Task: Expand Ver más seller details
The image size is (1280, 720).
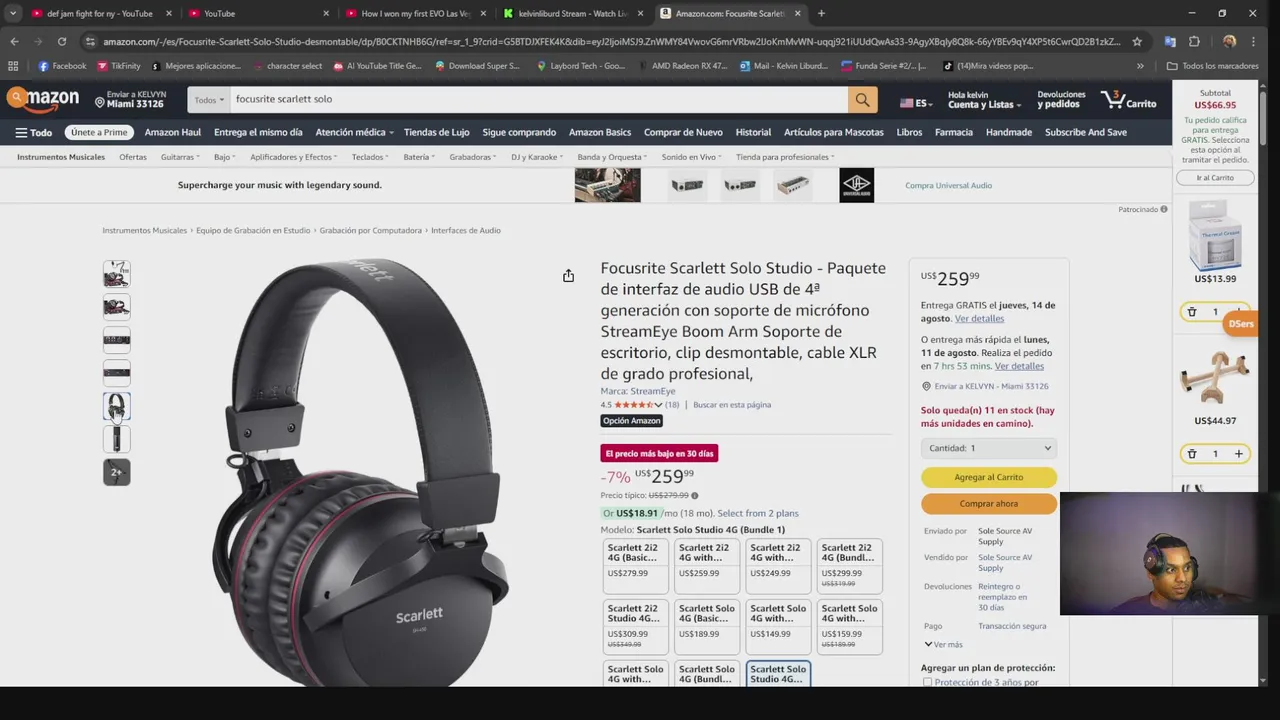Action: [943, 645]
